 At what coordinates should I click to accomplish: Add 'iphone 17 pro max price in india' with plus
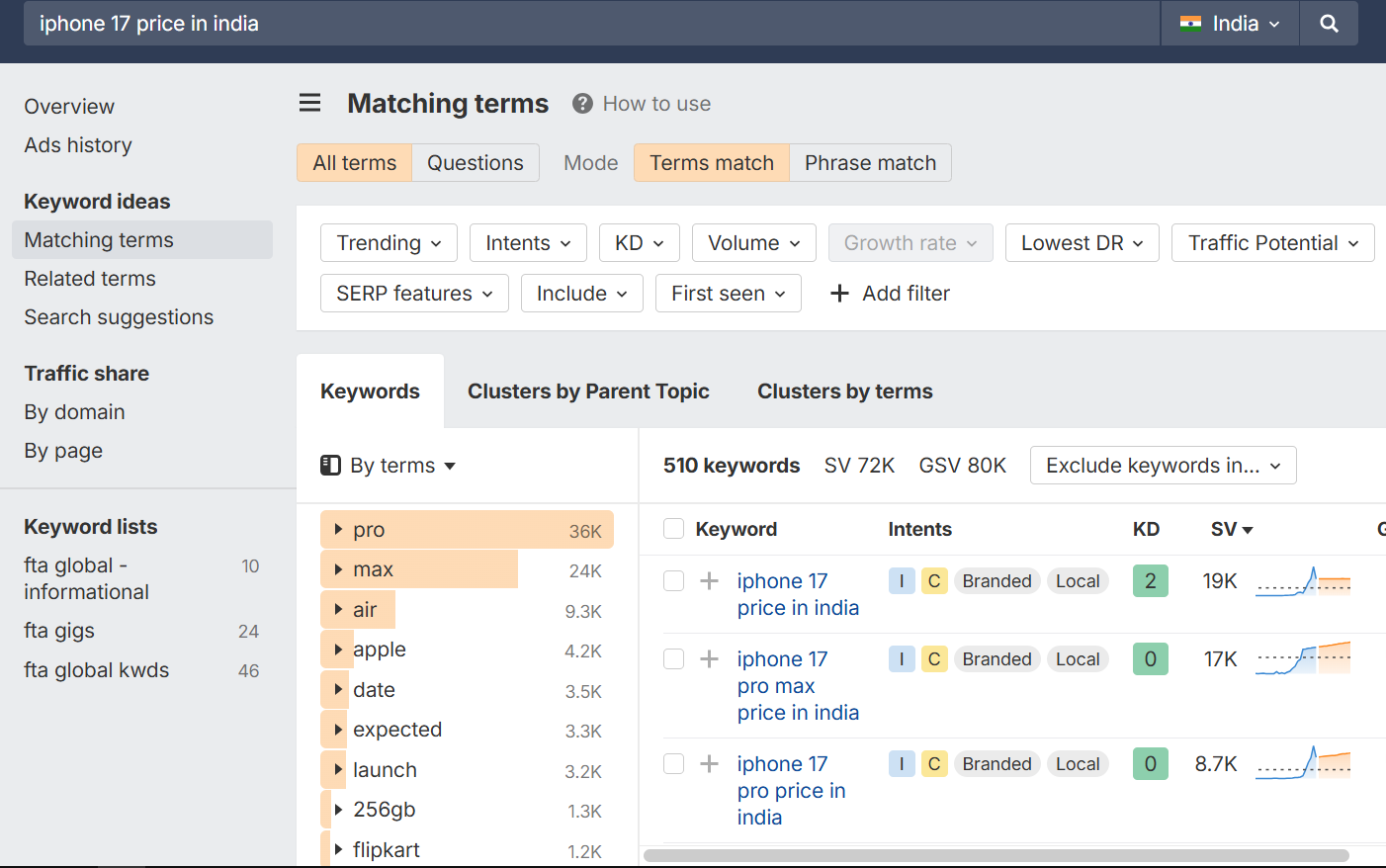(709, 659)
